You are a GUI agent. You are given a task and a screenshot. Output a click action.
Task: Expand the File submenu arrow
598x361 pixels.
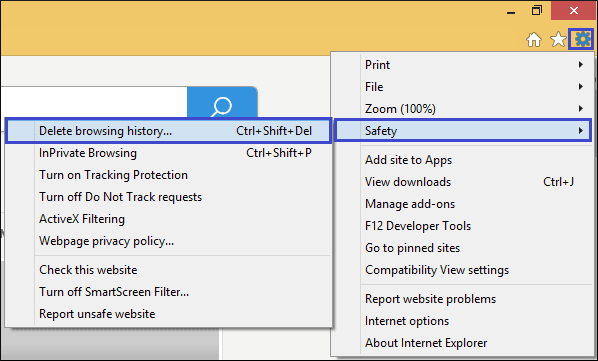[580, 87]
